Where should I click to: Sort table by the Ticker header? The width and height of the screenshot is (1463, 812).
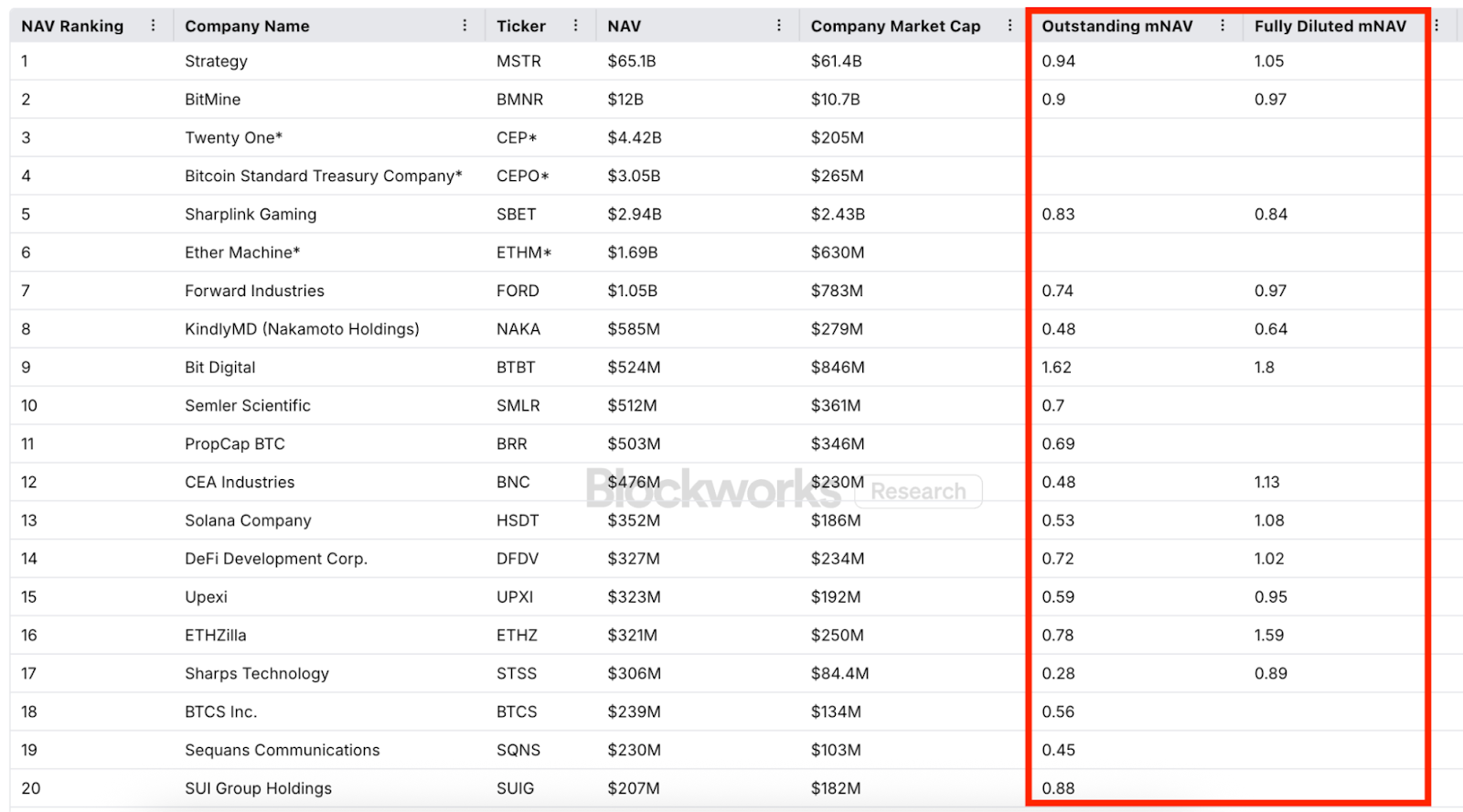521,27
